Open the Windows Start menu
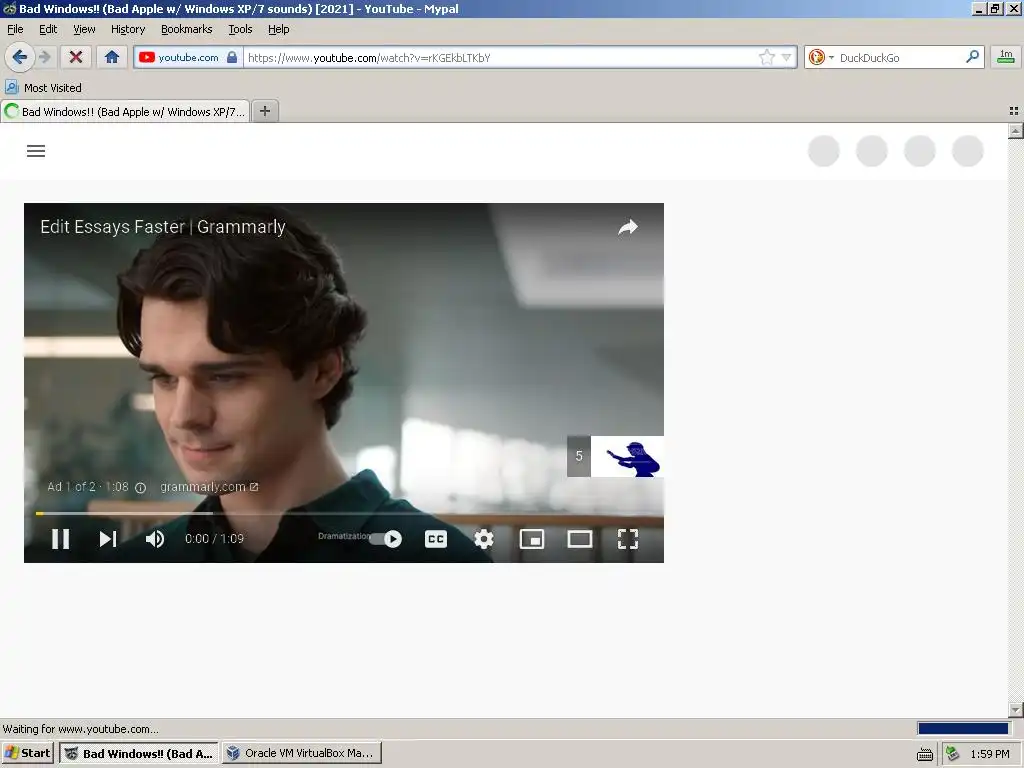1024x768 pixels. click(x=27, y=753)
